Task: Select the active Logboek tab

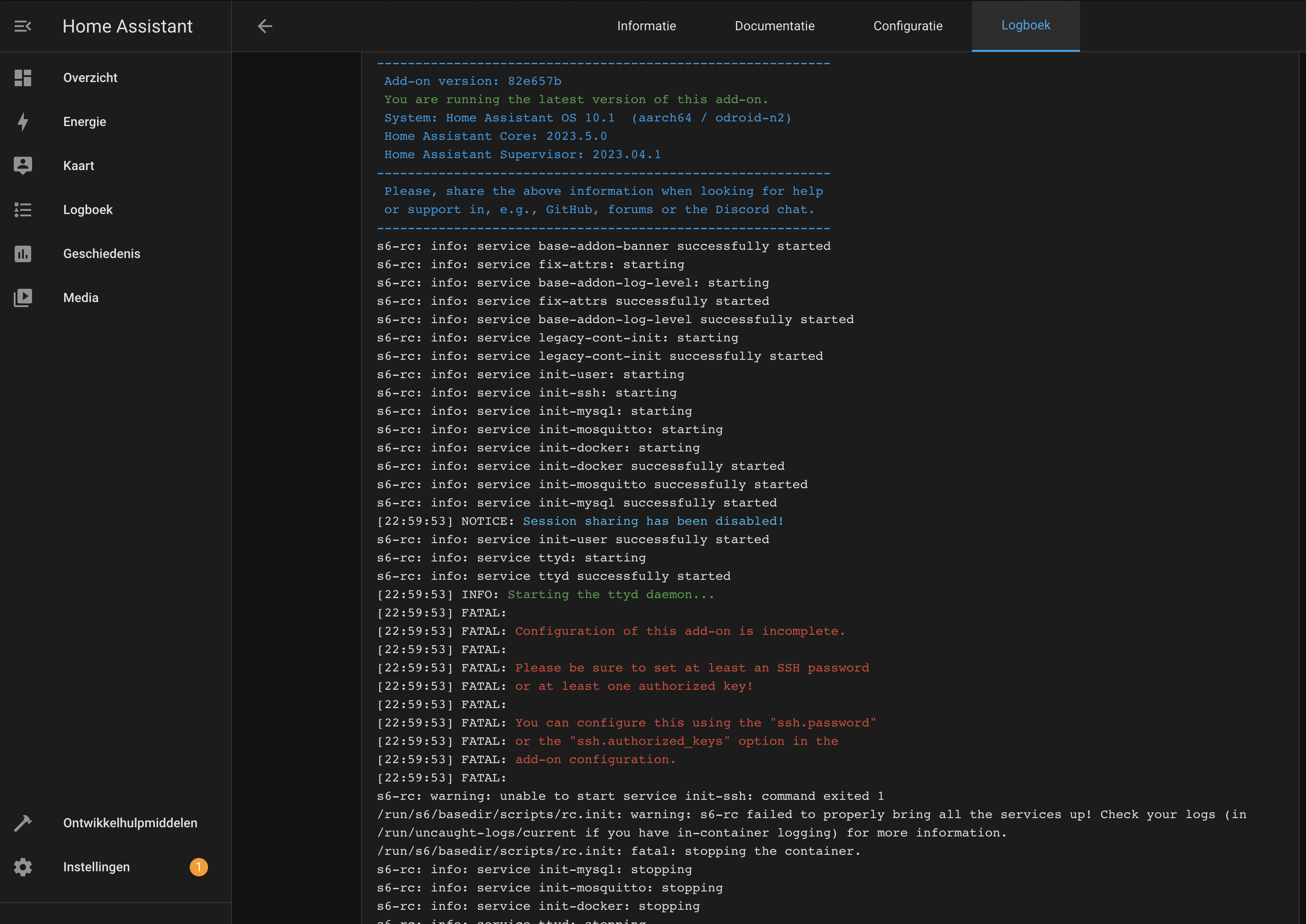Action: click(x=1026, y=25)
